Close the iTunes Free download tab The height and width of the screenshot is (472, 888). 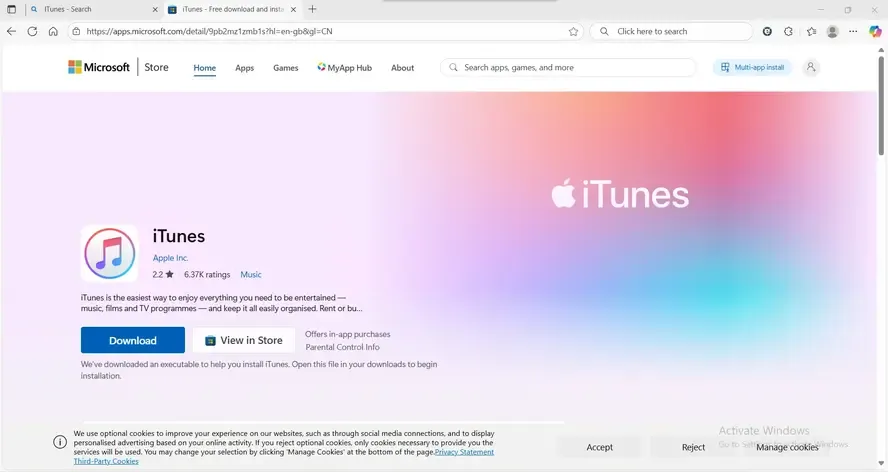293,9
